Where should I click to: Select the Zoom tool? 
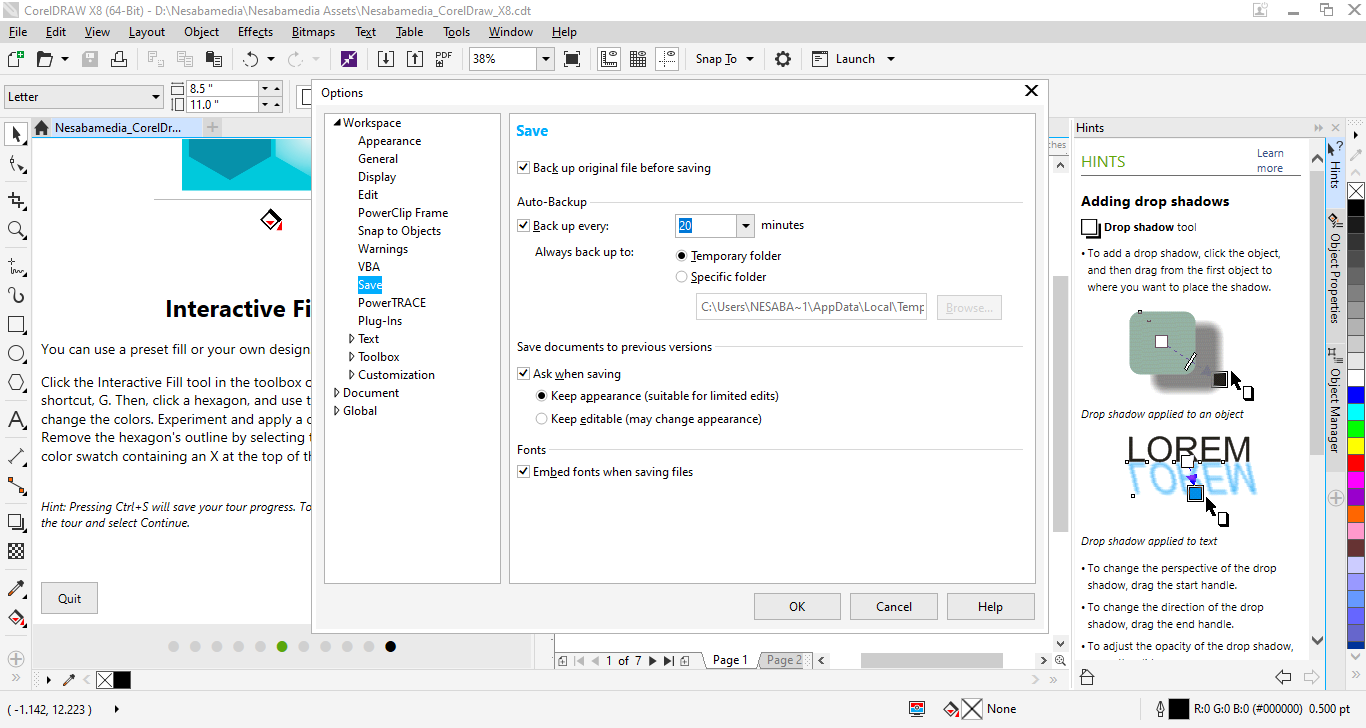(16, 231)
